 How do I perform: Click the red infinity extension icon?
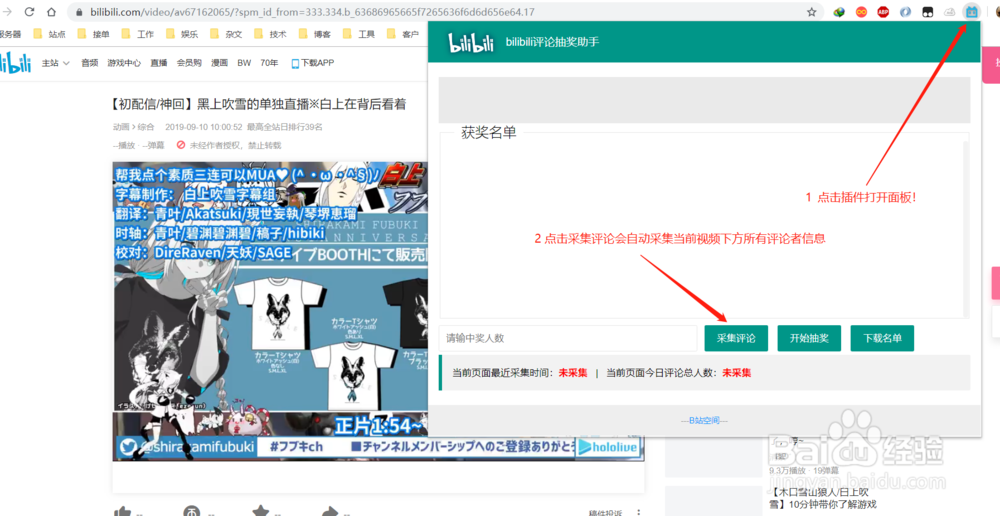(x=861, y=11)
